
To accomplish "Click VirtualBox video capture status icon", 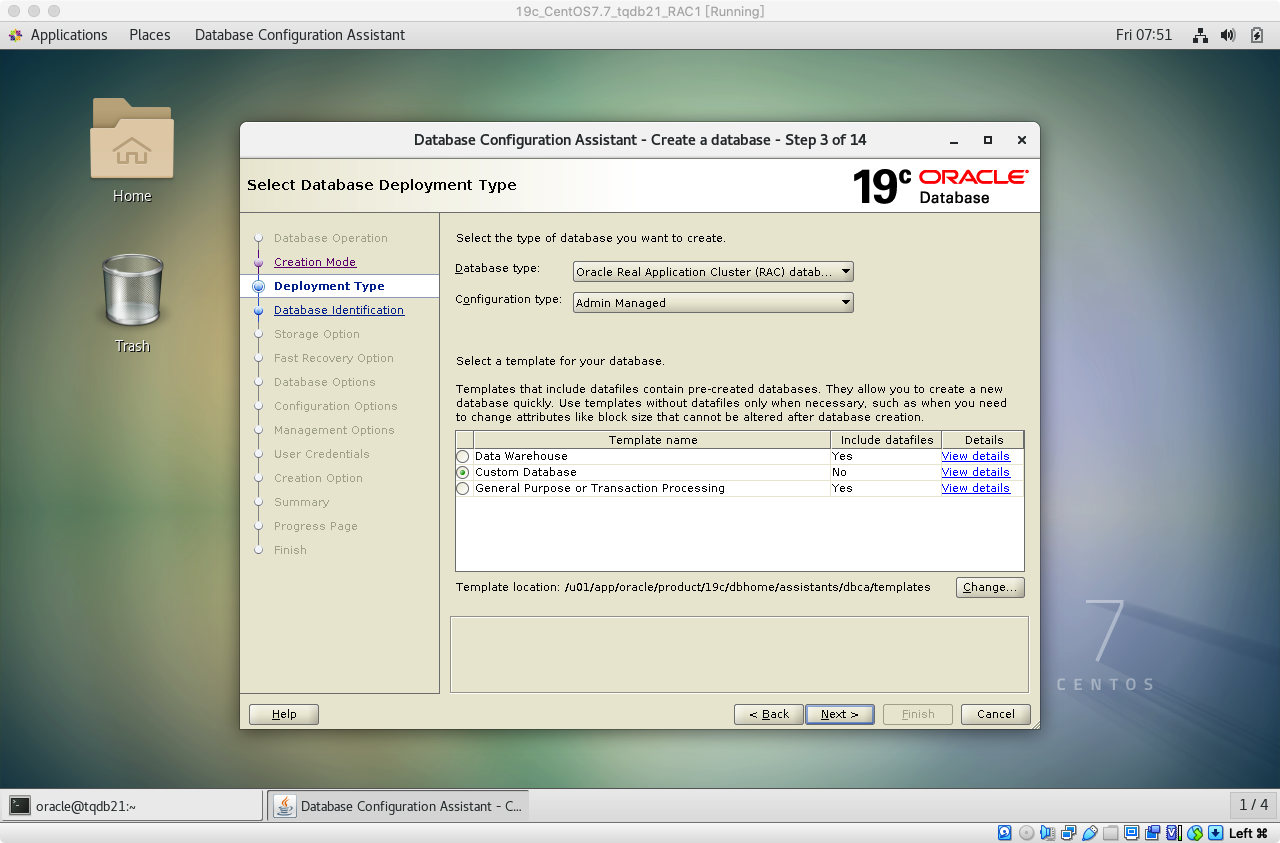I will click(1152, 833).
